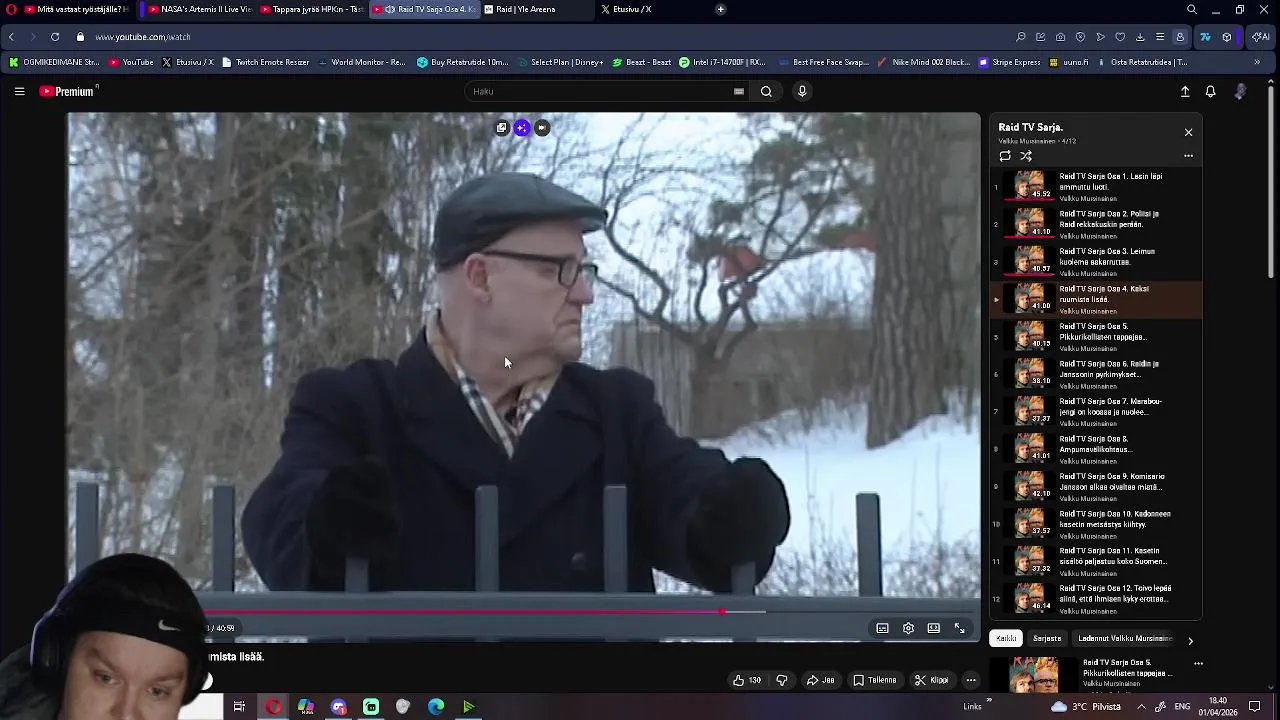Click the progress bar scrubber handle
This screenshot has height=720, width=1280.
721,612
